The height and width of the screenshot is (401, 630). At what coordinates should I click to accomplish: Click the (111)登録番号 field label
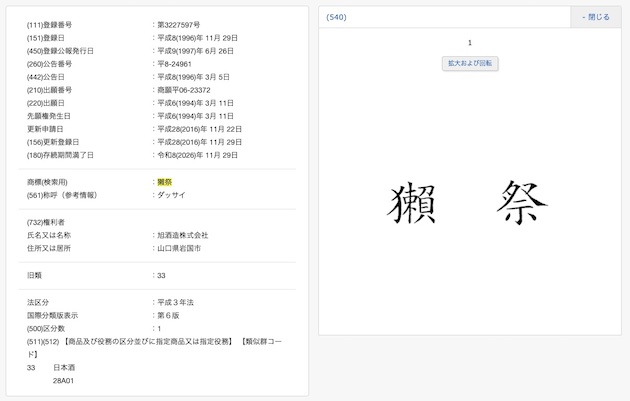[x=56, y=24]
